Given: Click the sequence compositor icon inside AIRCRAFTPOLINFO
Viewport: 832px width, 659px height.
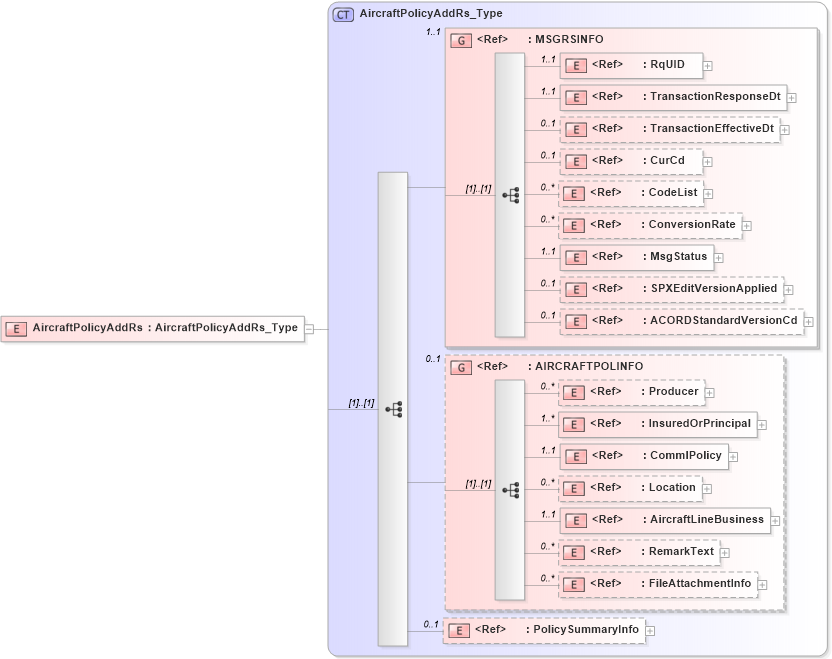Looking at the screenshot, I should pyautogui.click(x=513, y=489).
